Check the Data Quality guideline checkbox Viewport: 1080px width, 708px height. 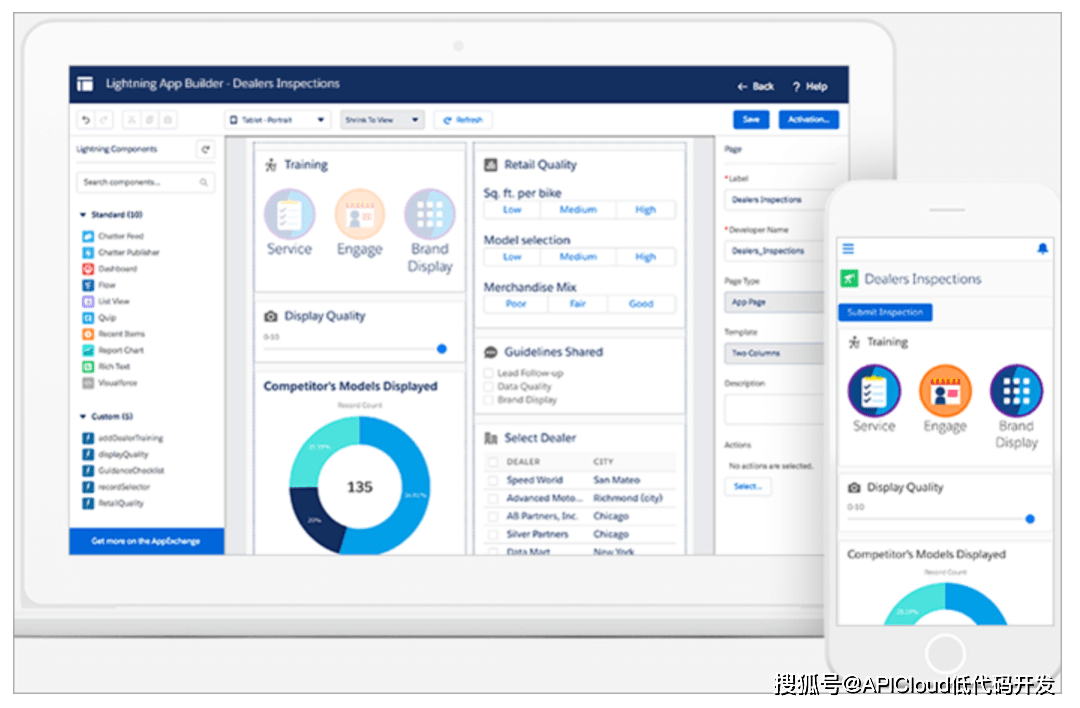point(488,386)
